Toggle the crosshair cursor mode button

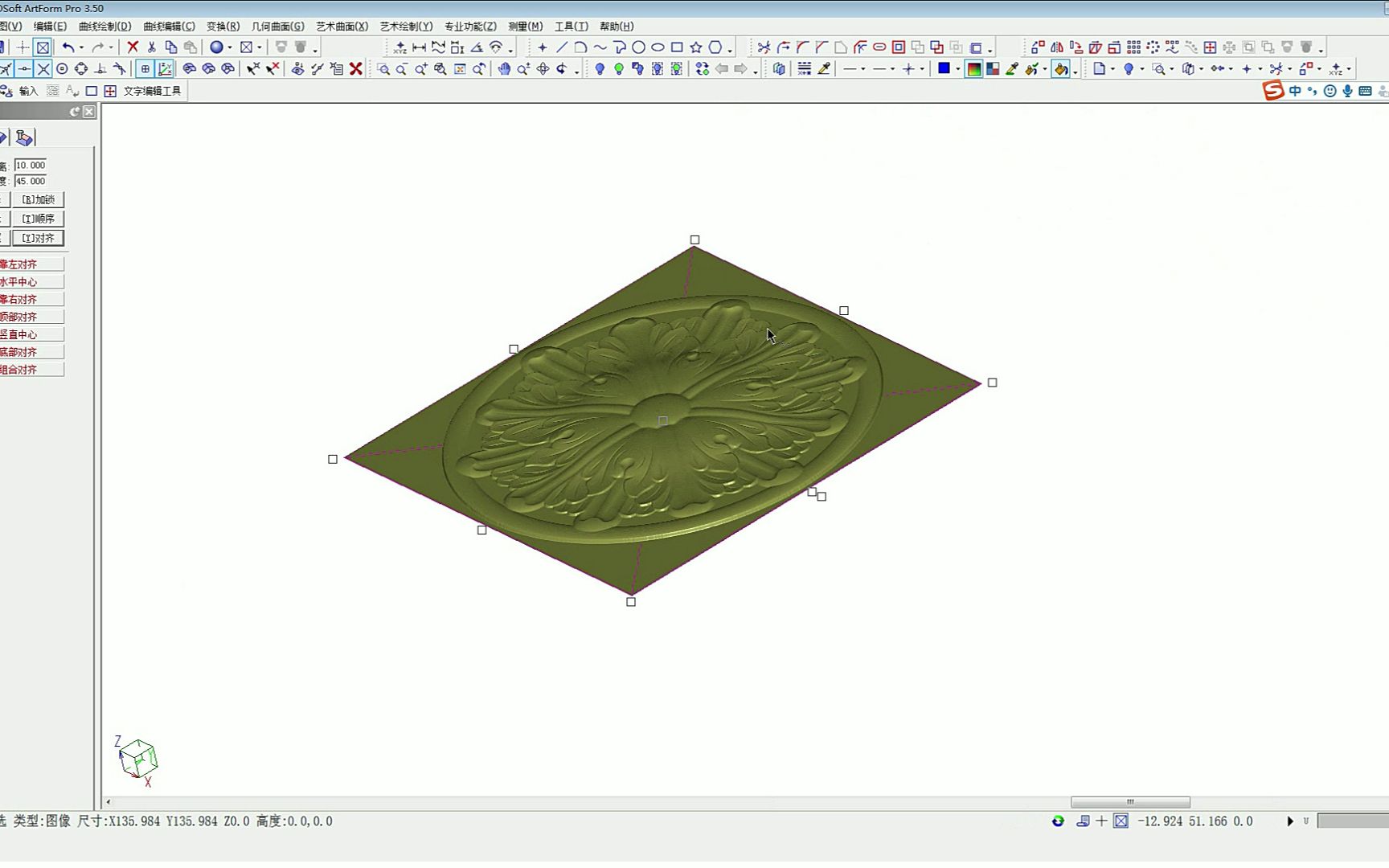pos(23,47)
